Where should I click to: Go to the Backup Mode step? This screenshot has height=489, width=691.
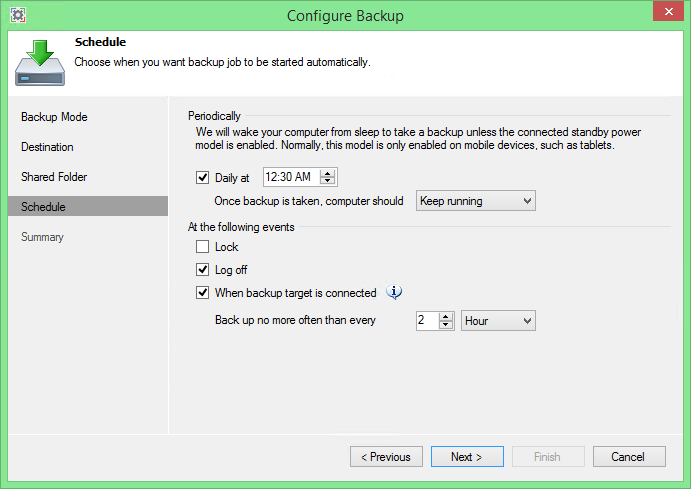pos(54,117)
